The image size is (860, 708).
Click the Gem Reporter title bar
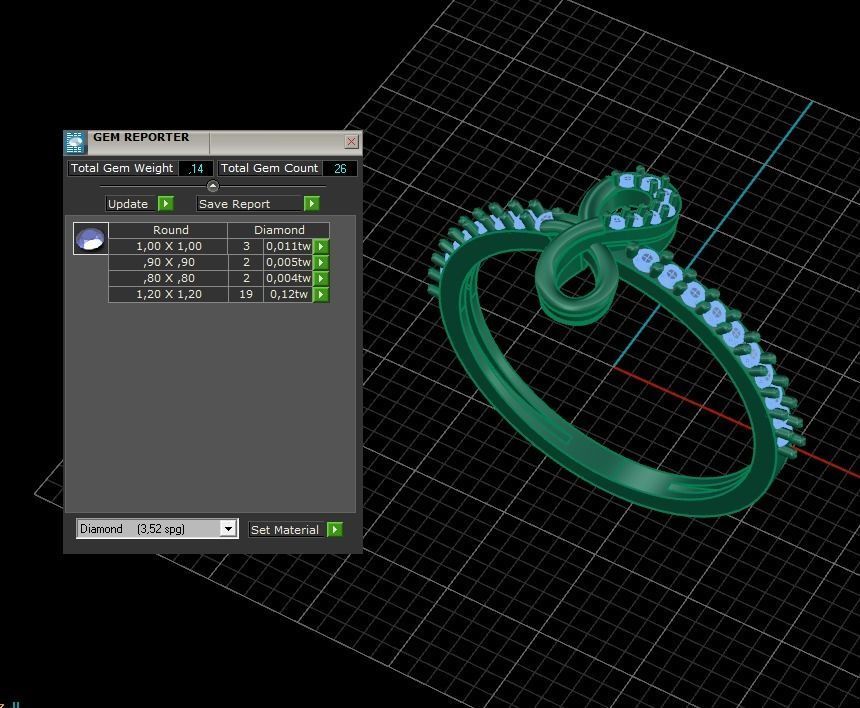pyautogui.click(x=213, y=143)
